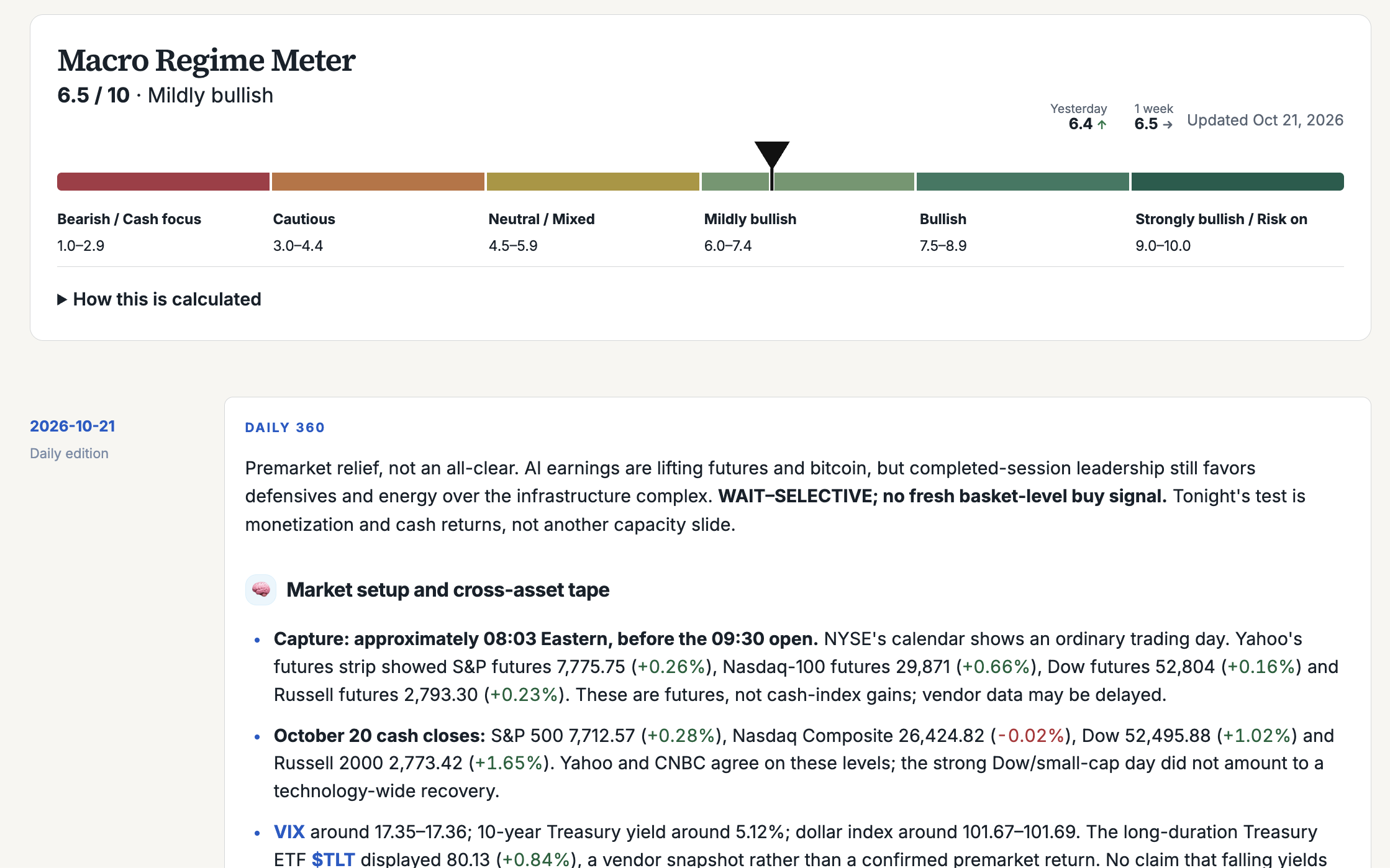
Task: Click the -0.02% Nasdaq Composite change
Action: click(1030, 736)
